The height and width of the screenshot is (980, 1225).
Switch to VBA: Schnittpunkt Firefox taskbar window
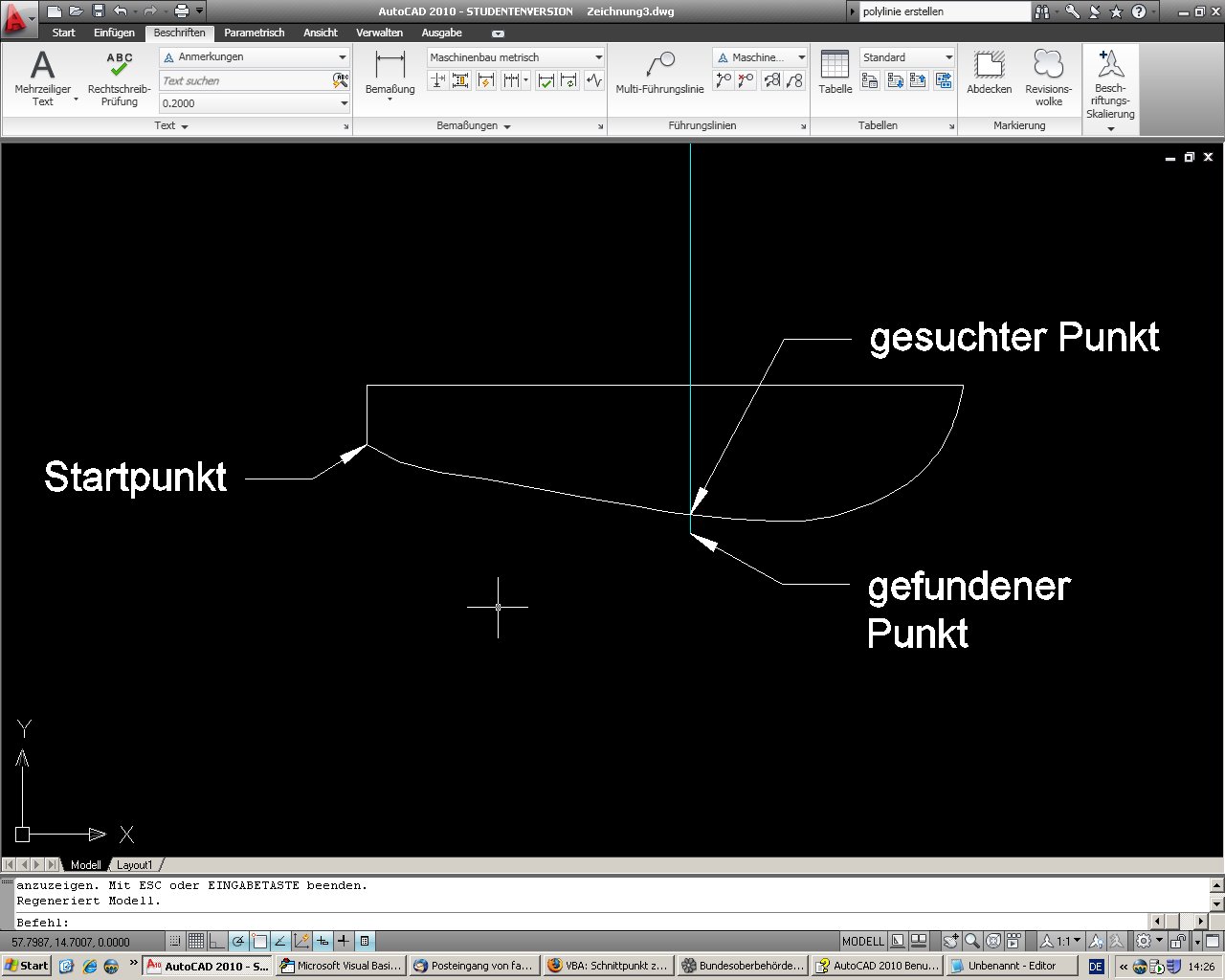coord(607,966)
